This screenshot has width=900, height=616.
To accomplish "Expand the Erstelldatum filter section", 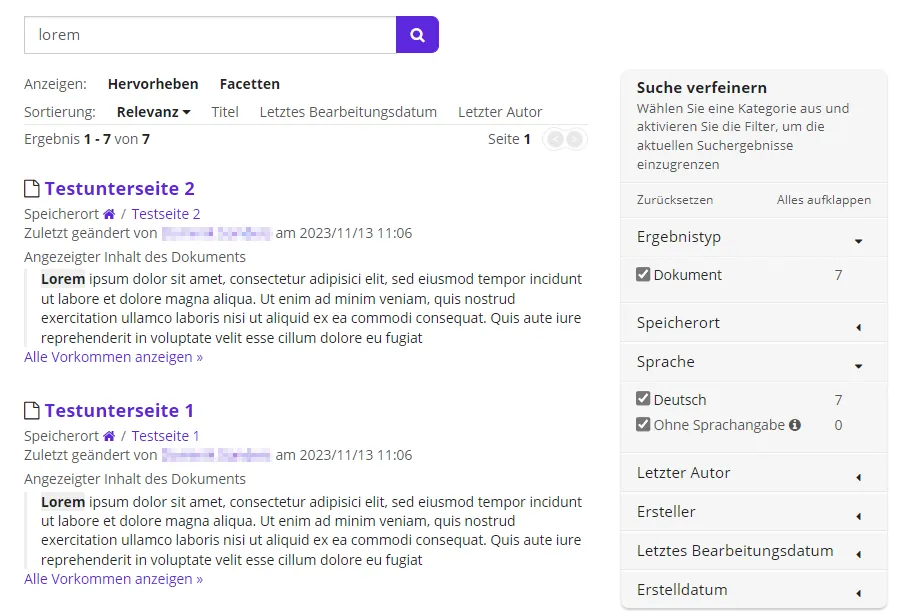I will 751,589.
